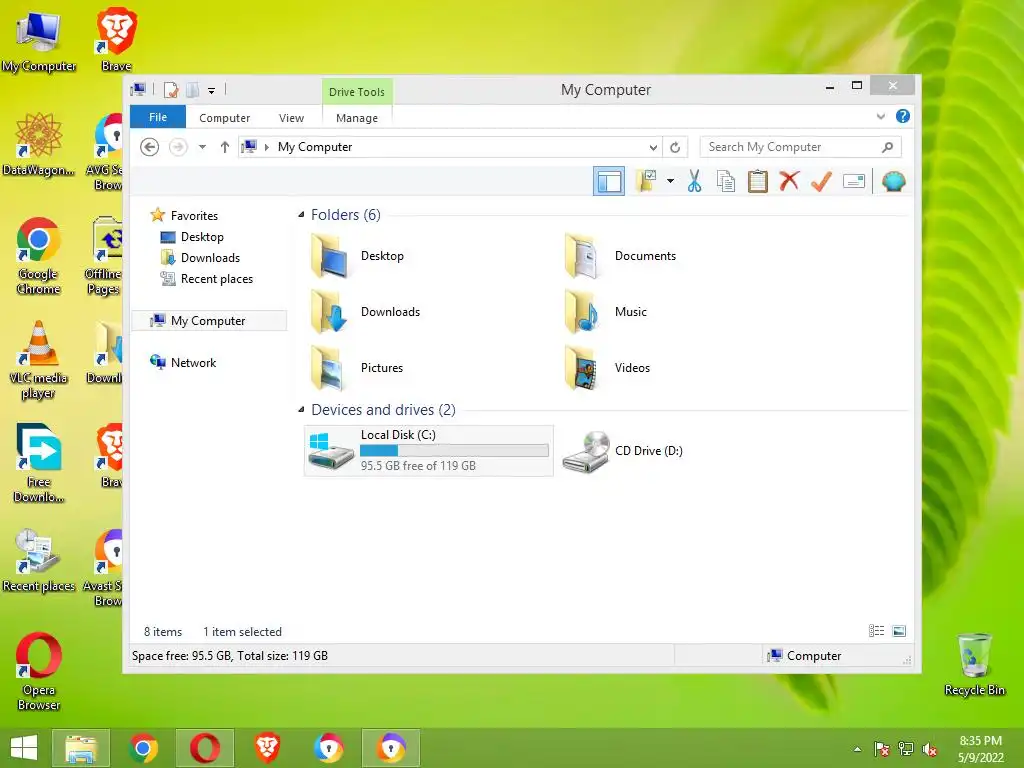Open the recent locations dropdown arrow
The image size is (1024, 768).
(202, 147)
